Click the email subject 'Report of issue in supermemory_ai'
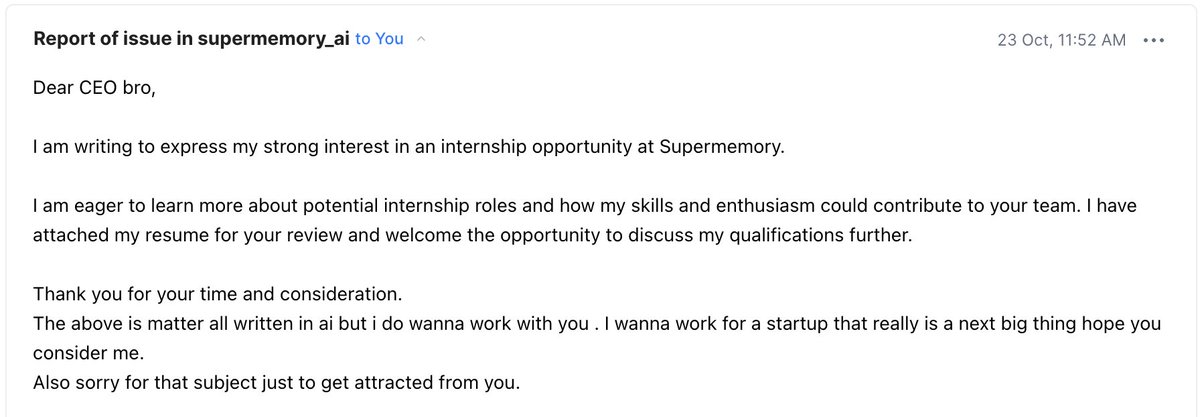Viewport: 1200px width, 417px height. 191,39
